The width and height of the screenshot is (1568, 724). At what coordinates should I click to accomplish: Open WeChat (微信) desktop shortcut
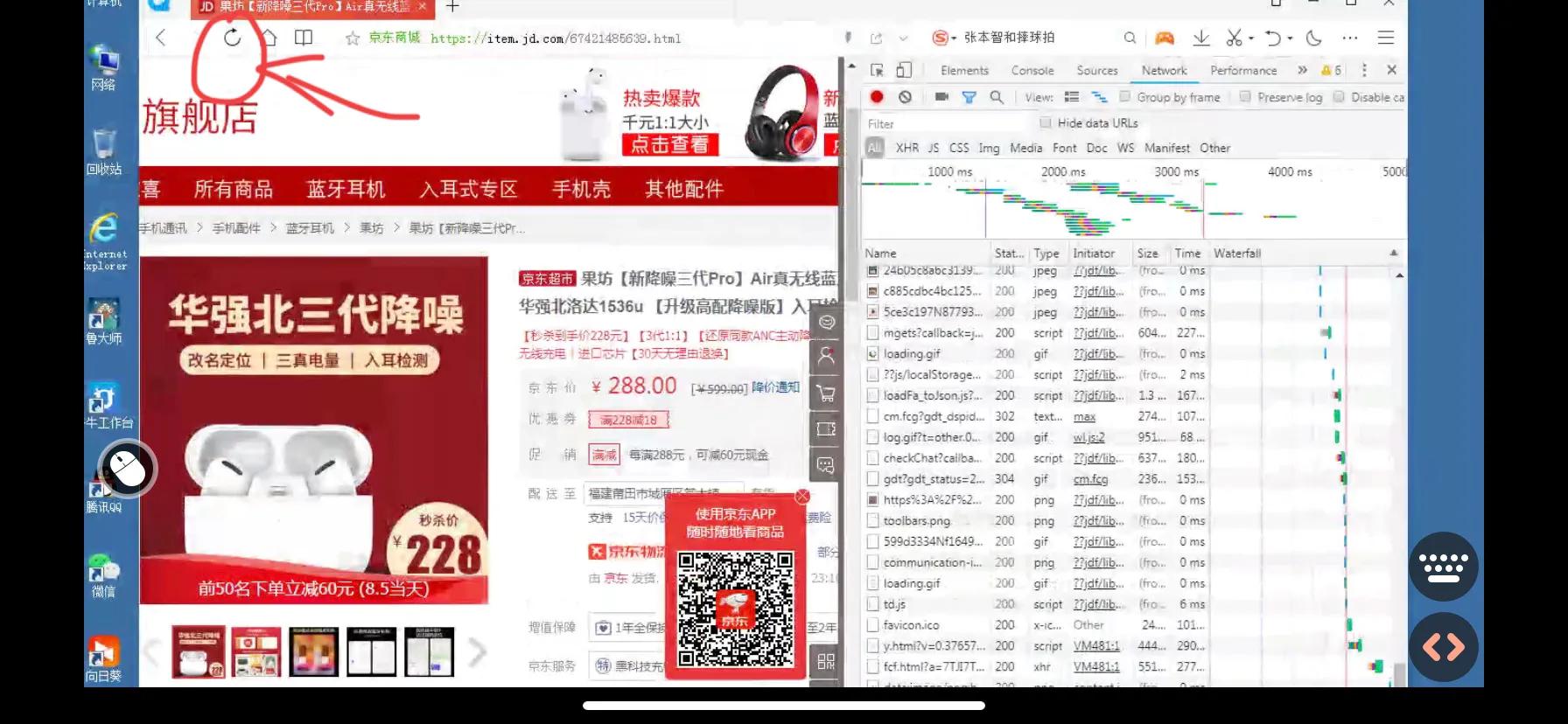(x=103, y=576)
